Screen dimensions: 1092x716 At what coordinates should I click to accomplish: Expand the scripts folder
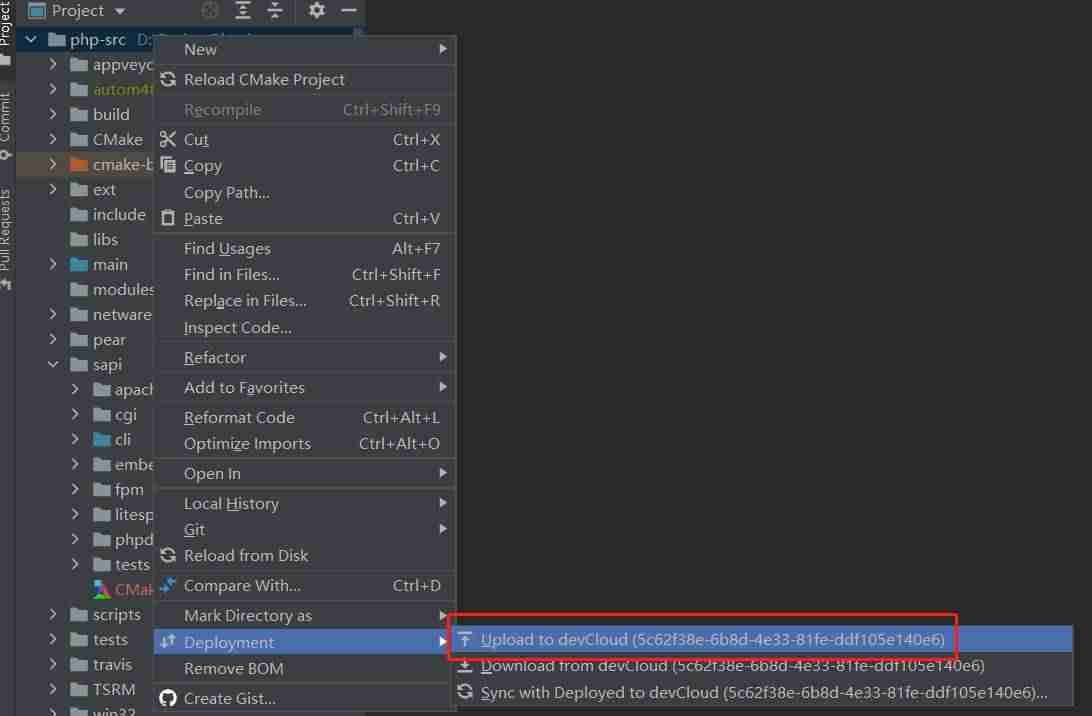click(53, 614)
